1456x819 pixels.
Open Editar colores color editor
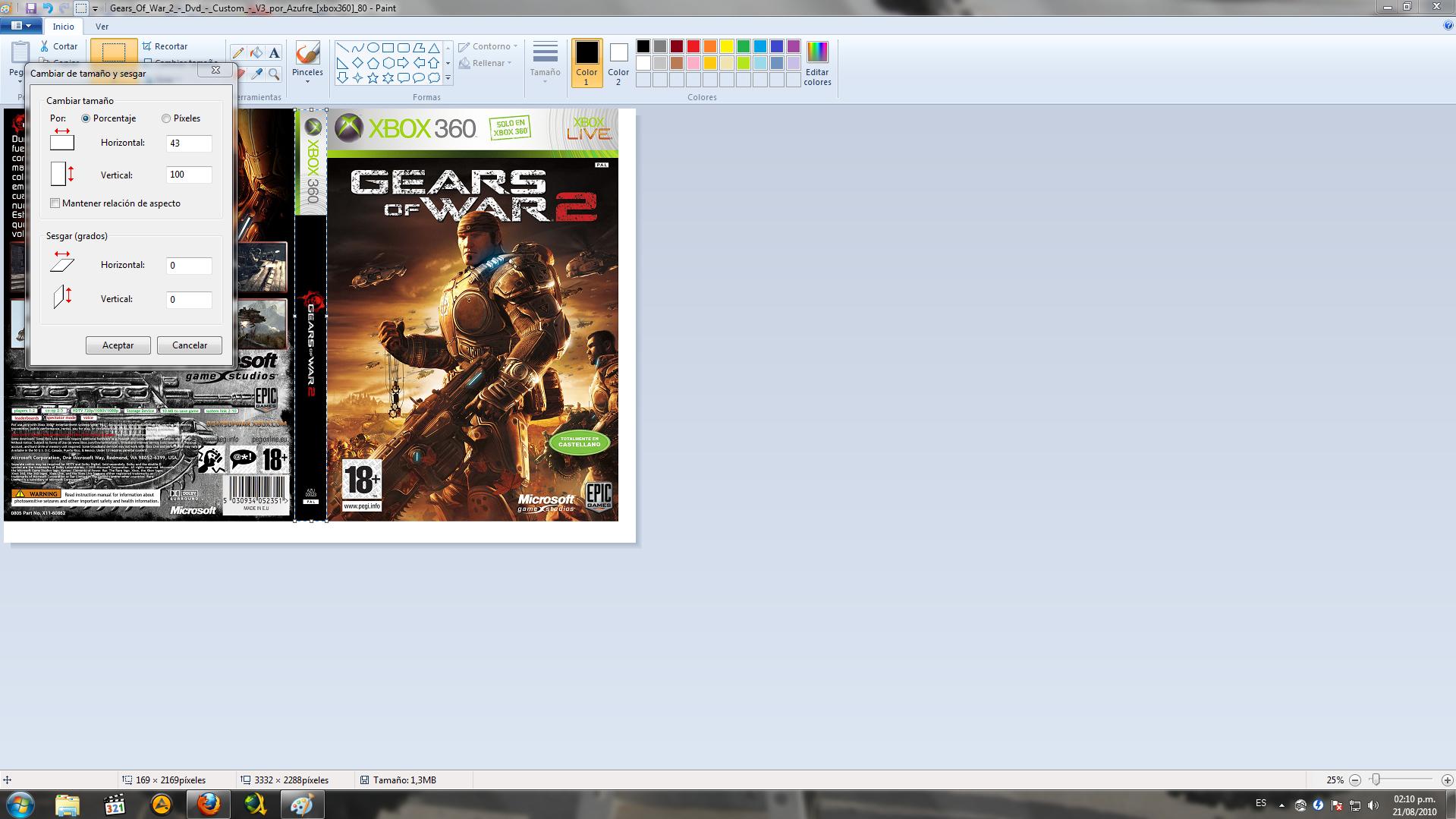(817, 64)
